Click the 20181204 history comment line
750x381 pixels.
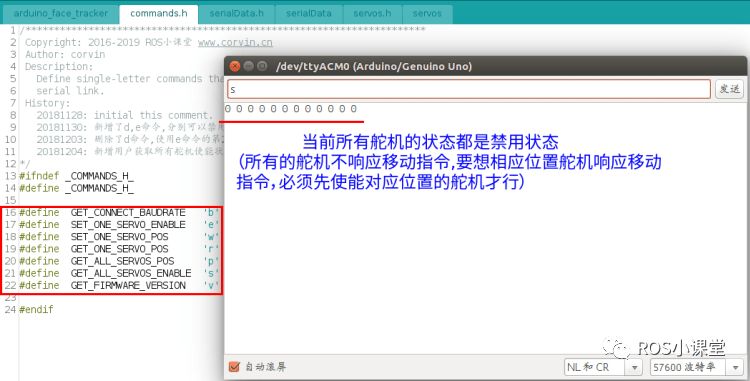tap(130, 152)
